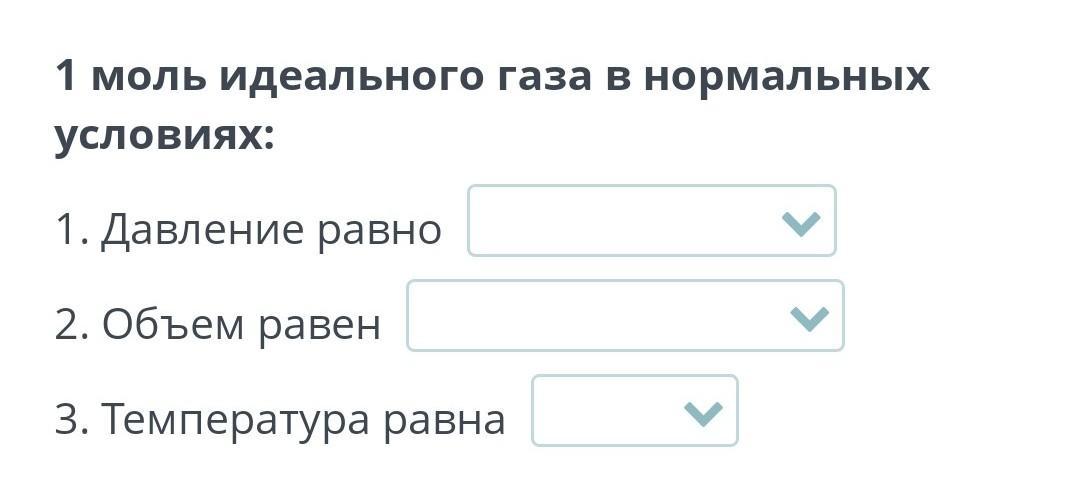The image size is (1080, 501).
Task: Click the chevron arrow in the pressure dropdown
Action: pyautogui.click(x=801, y=223)
